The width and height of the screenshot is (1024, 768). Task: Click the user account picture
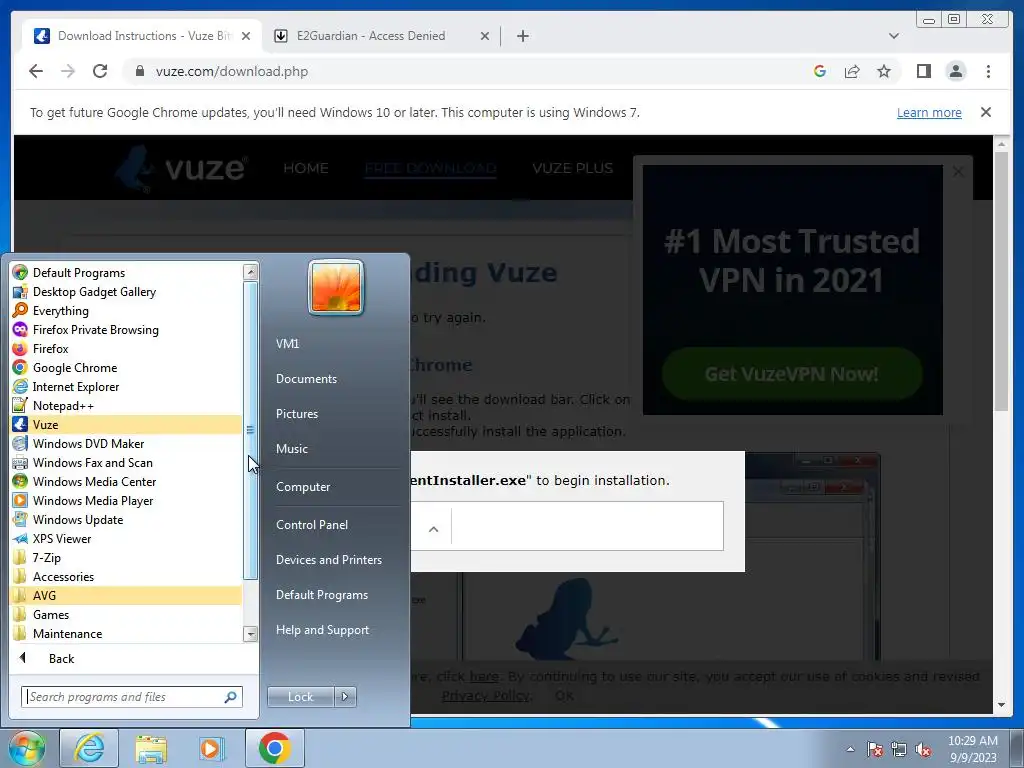coord(336,287)
